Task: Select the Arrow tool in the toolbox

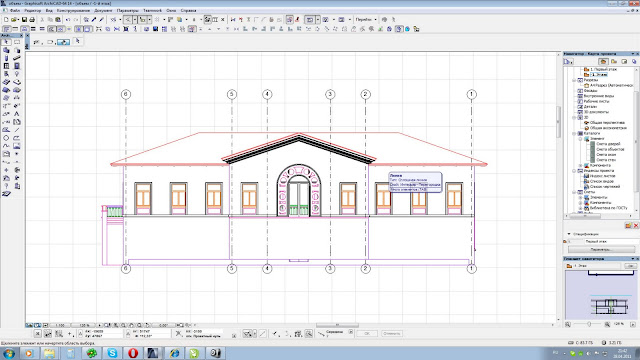Action: click(6, 42)
